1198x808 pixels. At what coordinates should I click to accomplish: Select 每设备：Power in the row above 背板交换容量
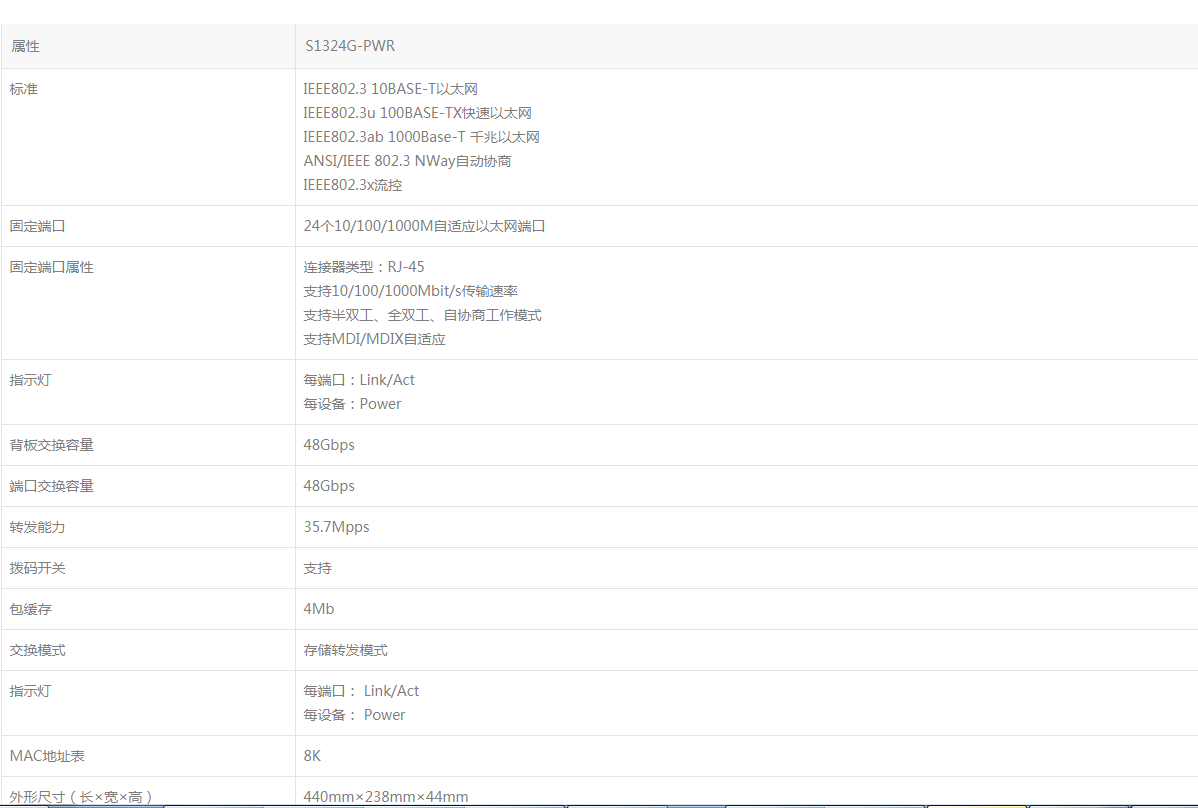pyautogui.click(x=352, y=404)
